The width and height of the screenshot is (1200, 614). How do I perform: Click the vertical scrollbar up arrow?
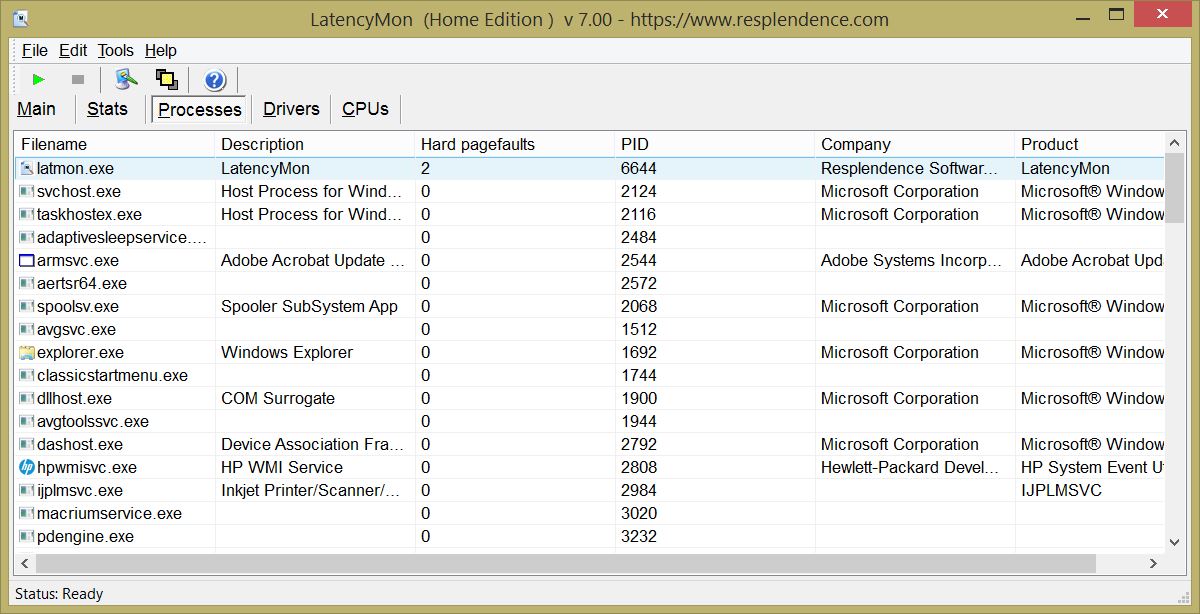pyautogui.click(x=1175, y=143)
